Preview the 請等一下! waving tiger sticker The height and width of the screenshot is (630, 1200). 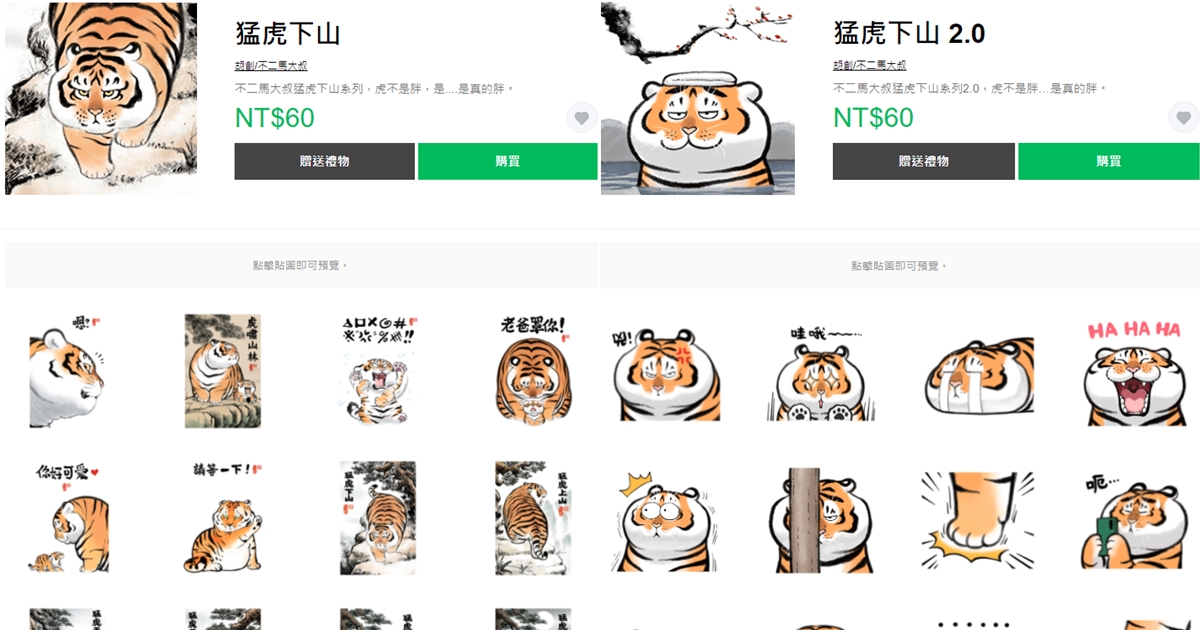tap(222, 516)
